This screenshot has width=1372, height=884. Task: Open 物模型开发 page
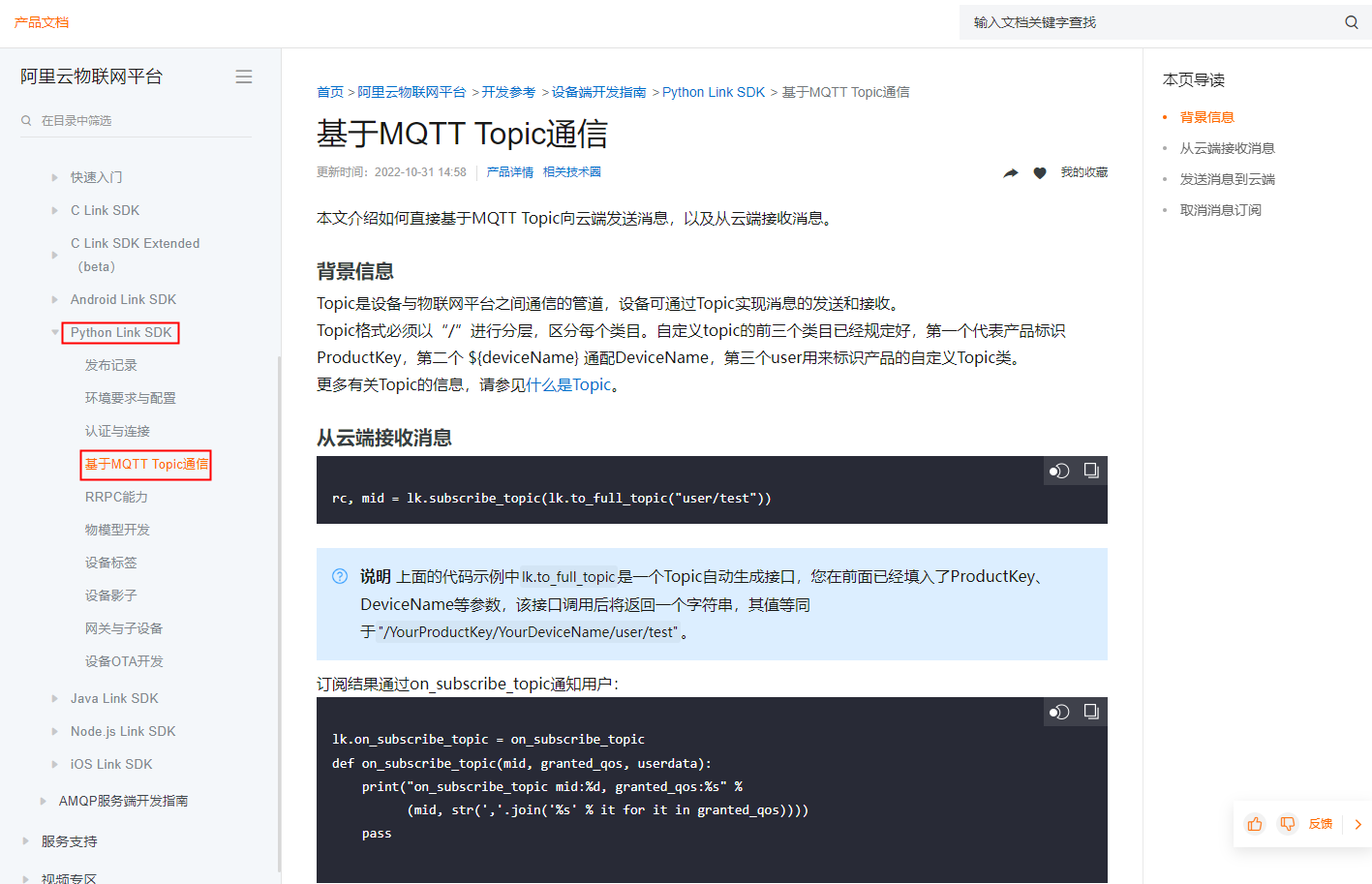click(117, 530)
